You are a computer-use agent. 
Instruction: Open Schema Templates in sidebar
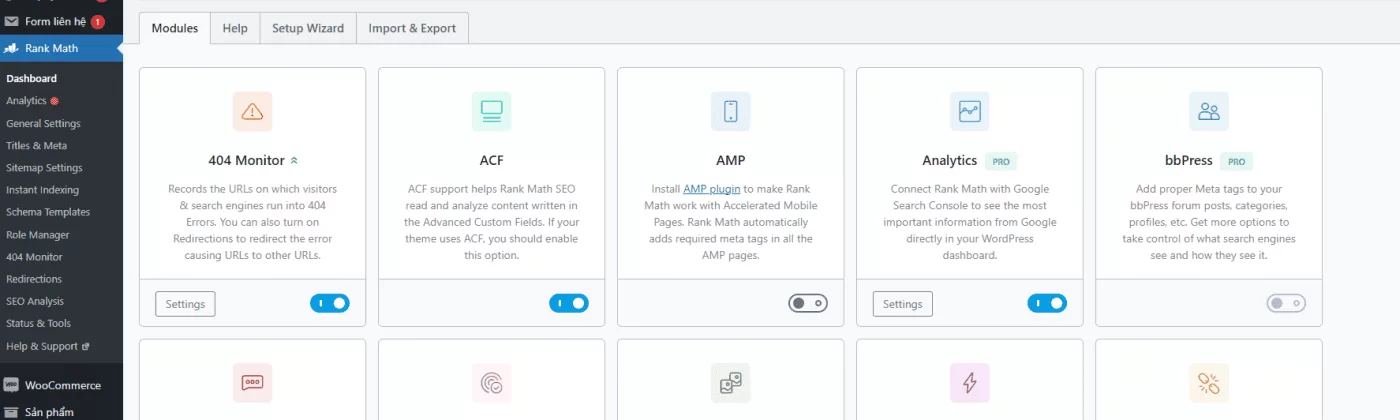(x=48, y=212)
